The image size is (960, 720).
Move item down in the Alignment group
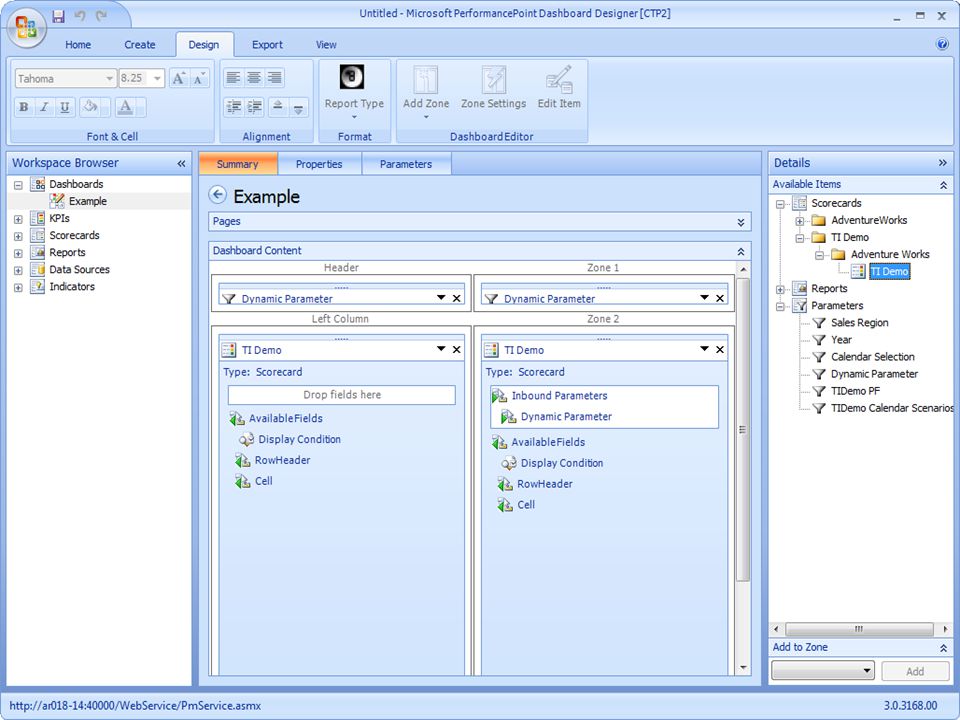[x=298, y=107]
